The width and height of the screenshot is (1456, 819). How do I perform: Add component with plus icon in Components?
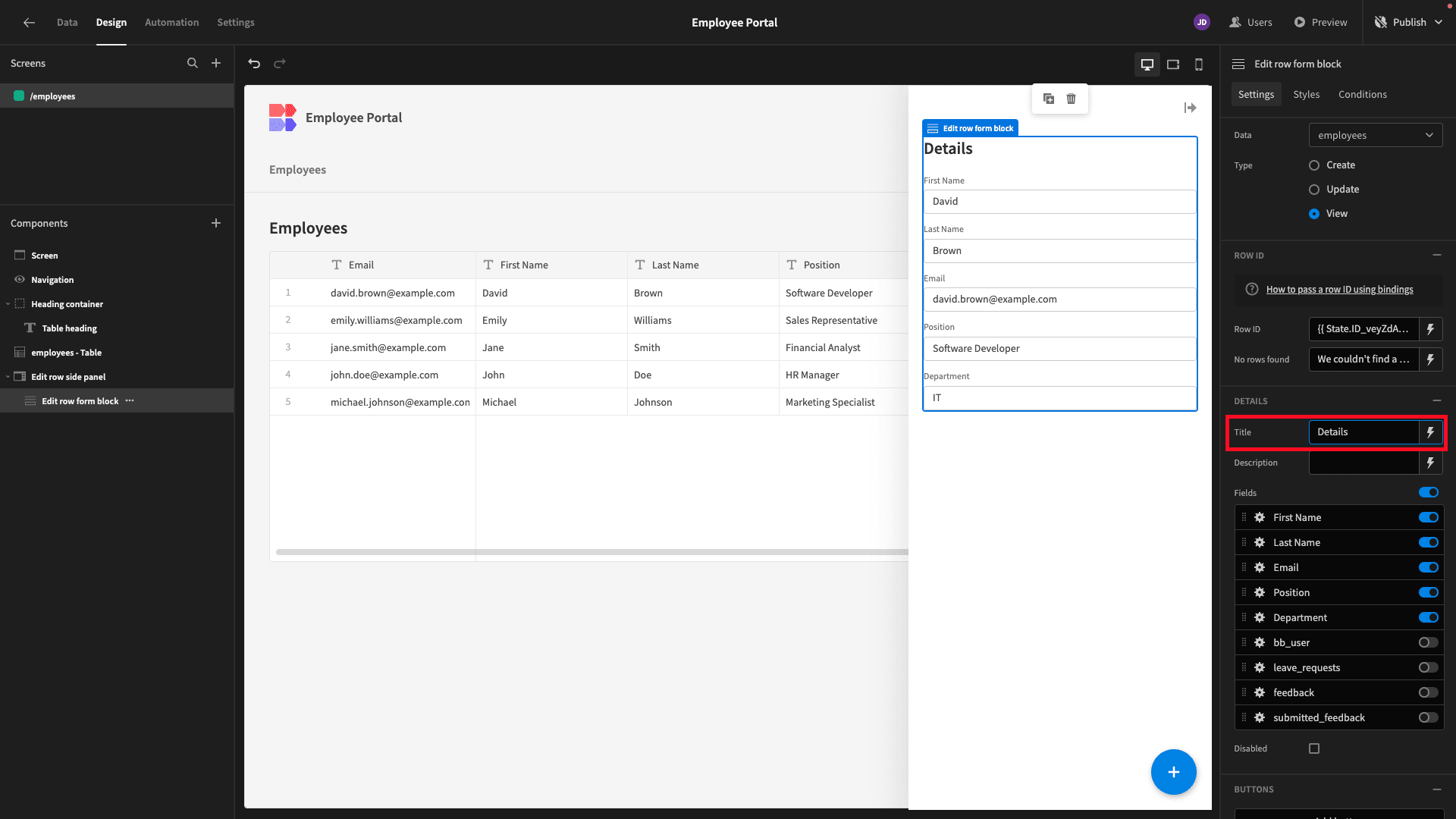click(216, 223)
